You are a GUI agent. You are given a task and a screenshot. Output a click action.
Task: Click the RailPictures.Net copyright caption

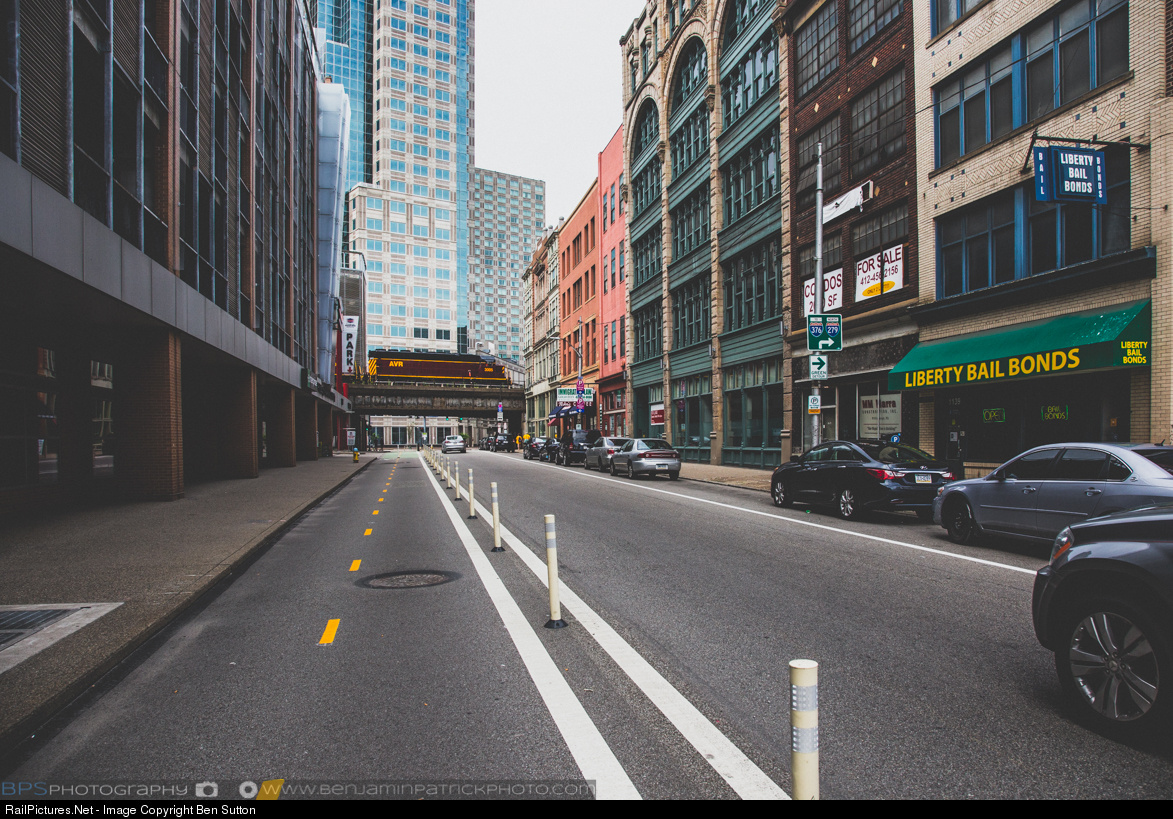[130, 810]
